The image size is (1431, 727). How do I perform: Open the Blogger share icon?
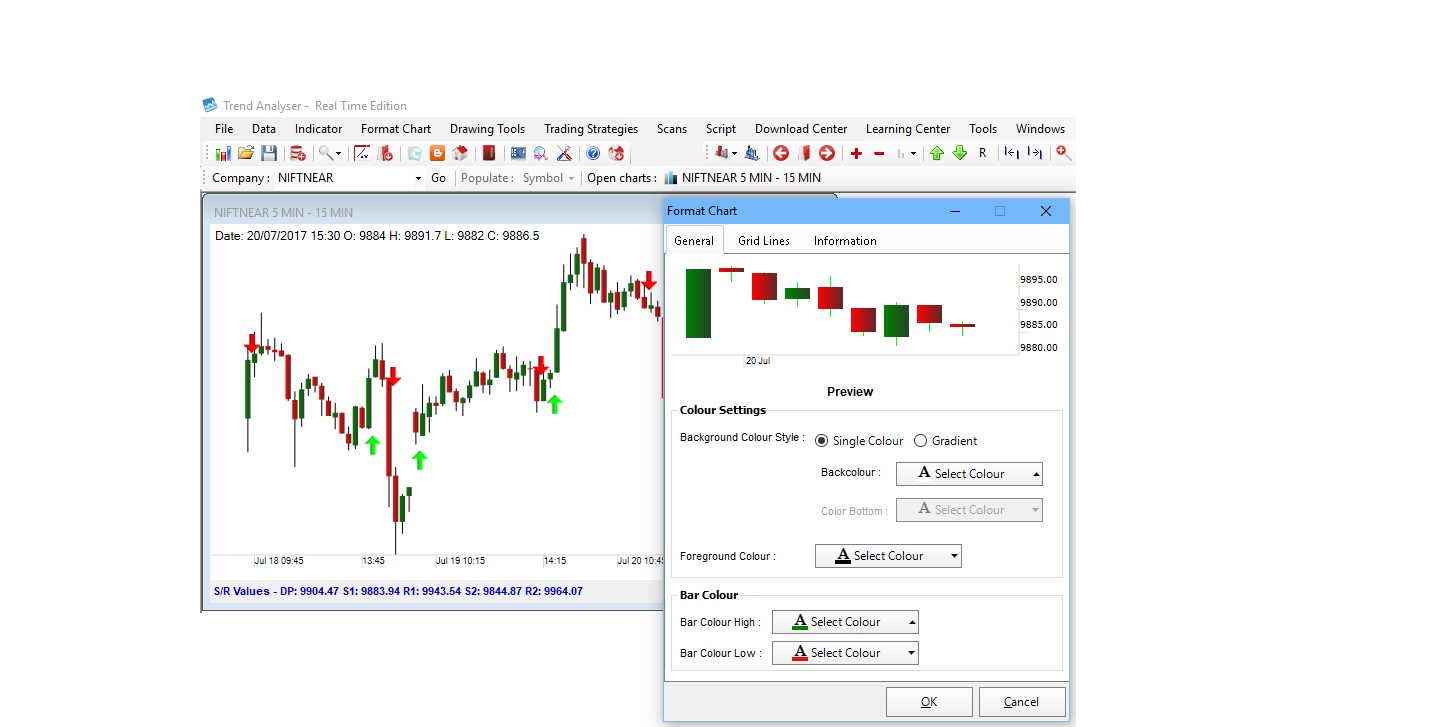pyautogui.click(x=437, y=152)
